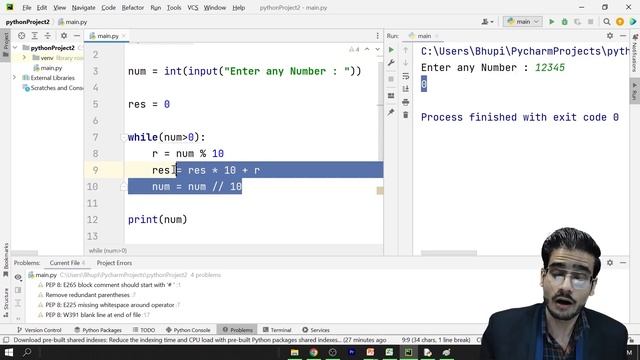Run the main configuration from the toolbar
The height and width of the screenshot is (360, 640).
551,22
